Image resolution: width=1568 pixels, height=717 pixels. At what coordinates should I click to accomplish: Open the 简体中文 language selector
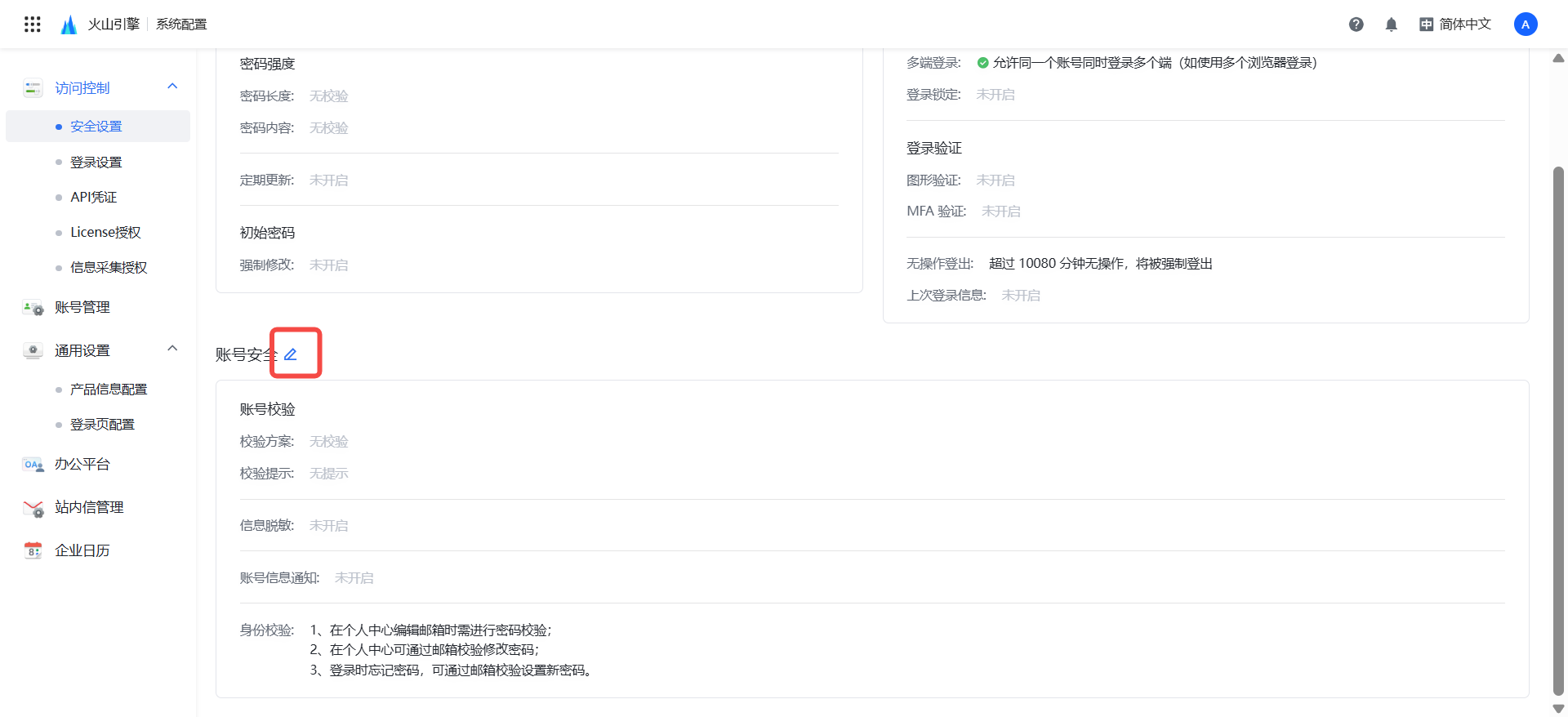(1456, 24)
